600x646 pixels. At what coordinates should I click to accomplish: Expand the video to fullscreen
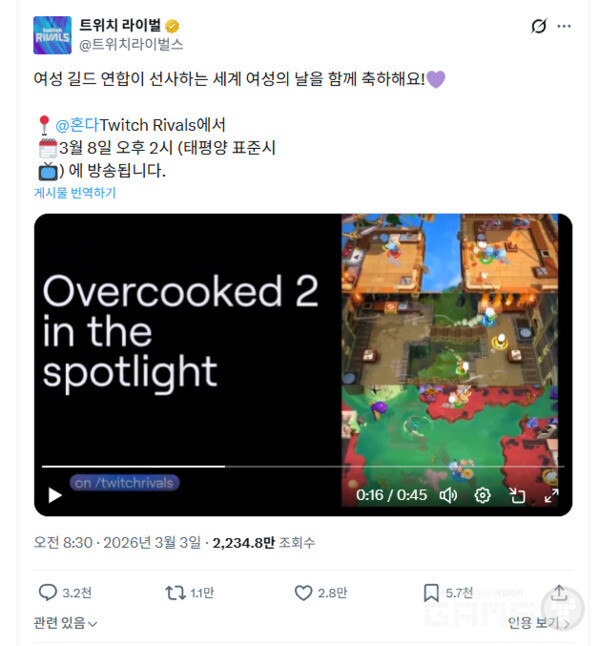click(x=551, y=495)
